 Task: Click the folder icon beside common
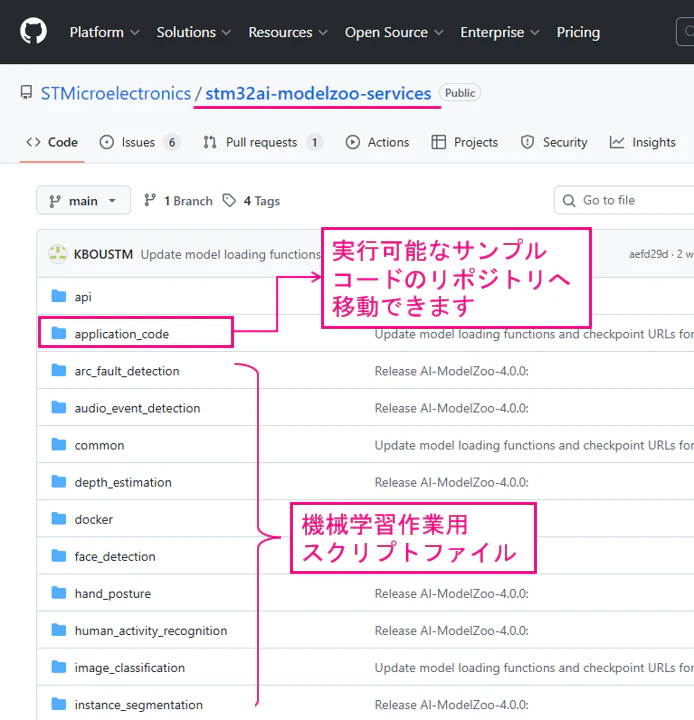(x=59, y=444)
